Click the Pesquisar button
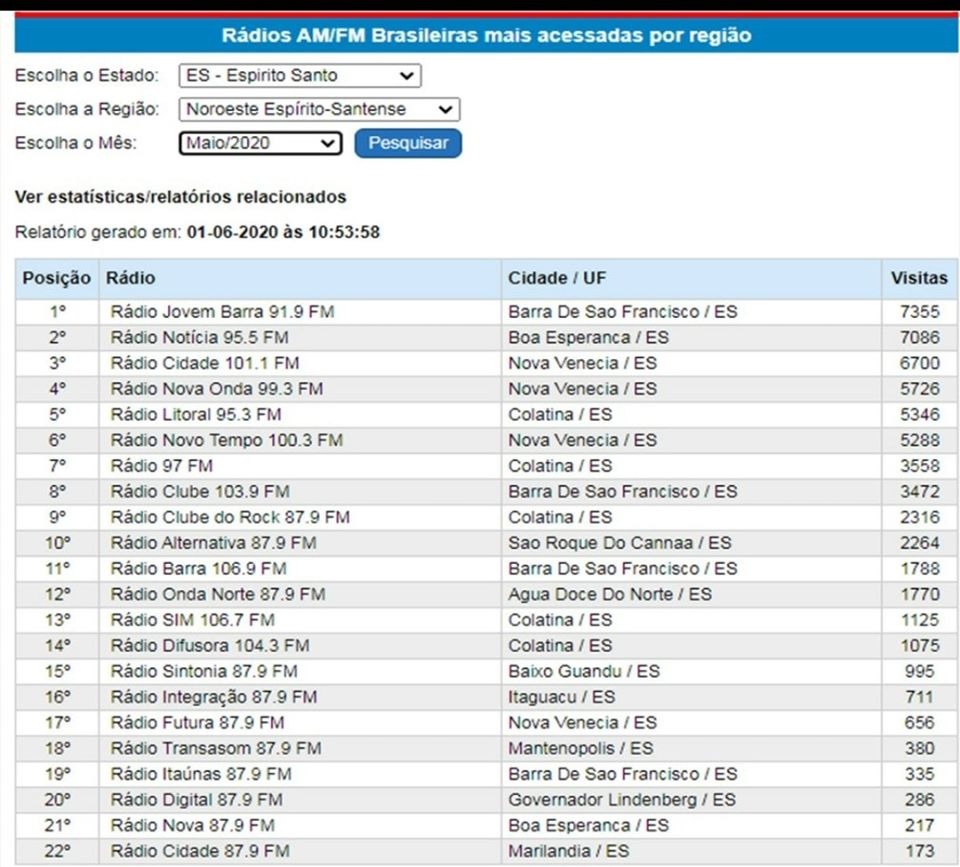The image size is (960, 867). coord(408,143)
